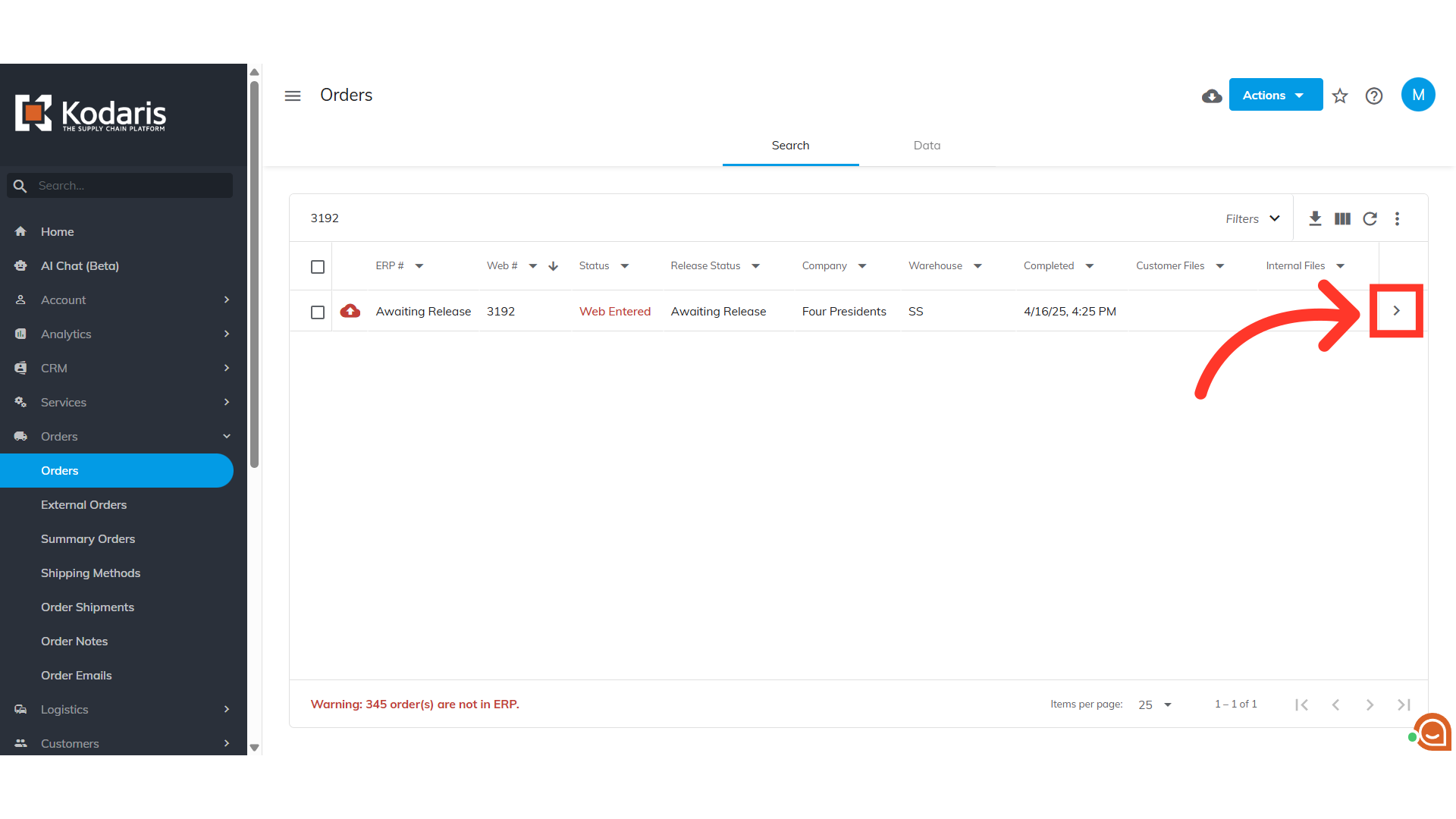Open External Orders in sidebar
Image resolution: width=1456 pixels, height=819 pixels.
83,505
